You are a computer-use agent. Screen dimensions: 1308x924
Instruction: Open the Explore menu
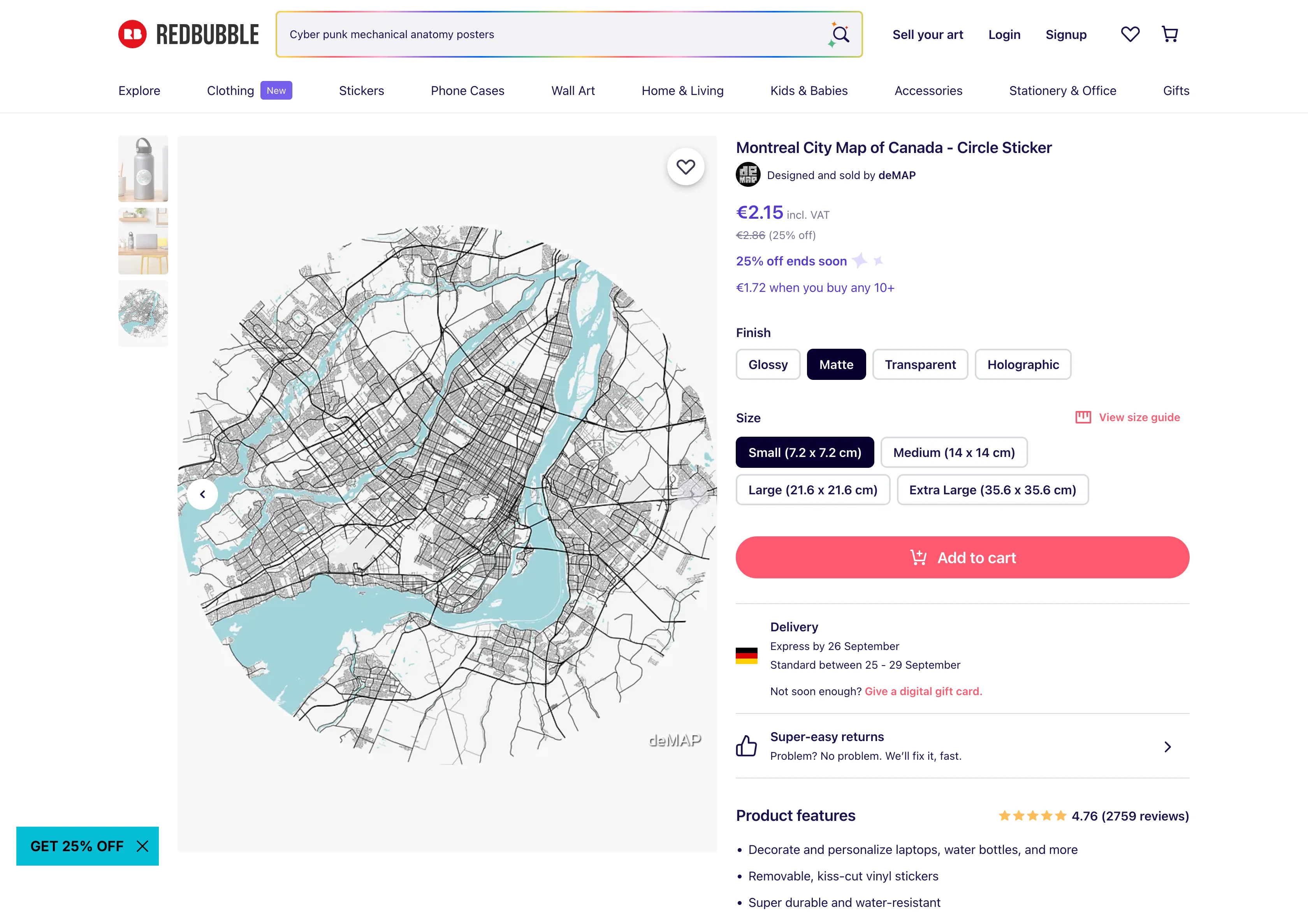click(x=140, y=91)
